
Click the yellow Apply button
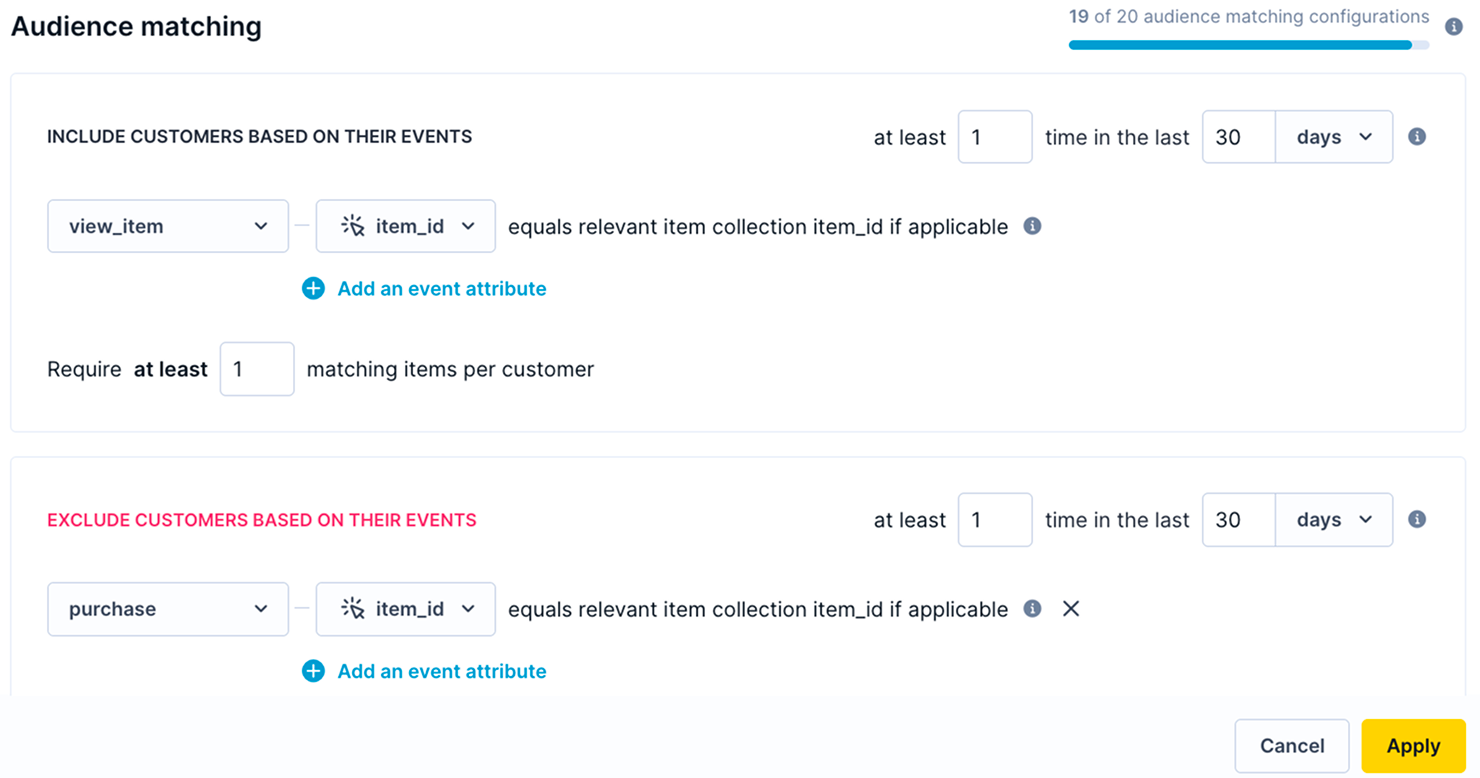click(1414, 746)
